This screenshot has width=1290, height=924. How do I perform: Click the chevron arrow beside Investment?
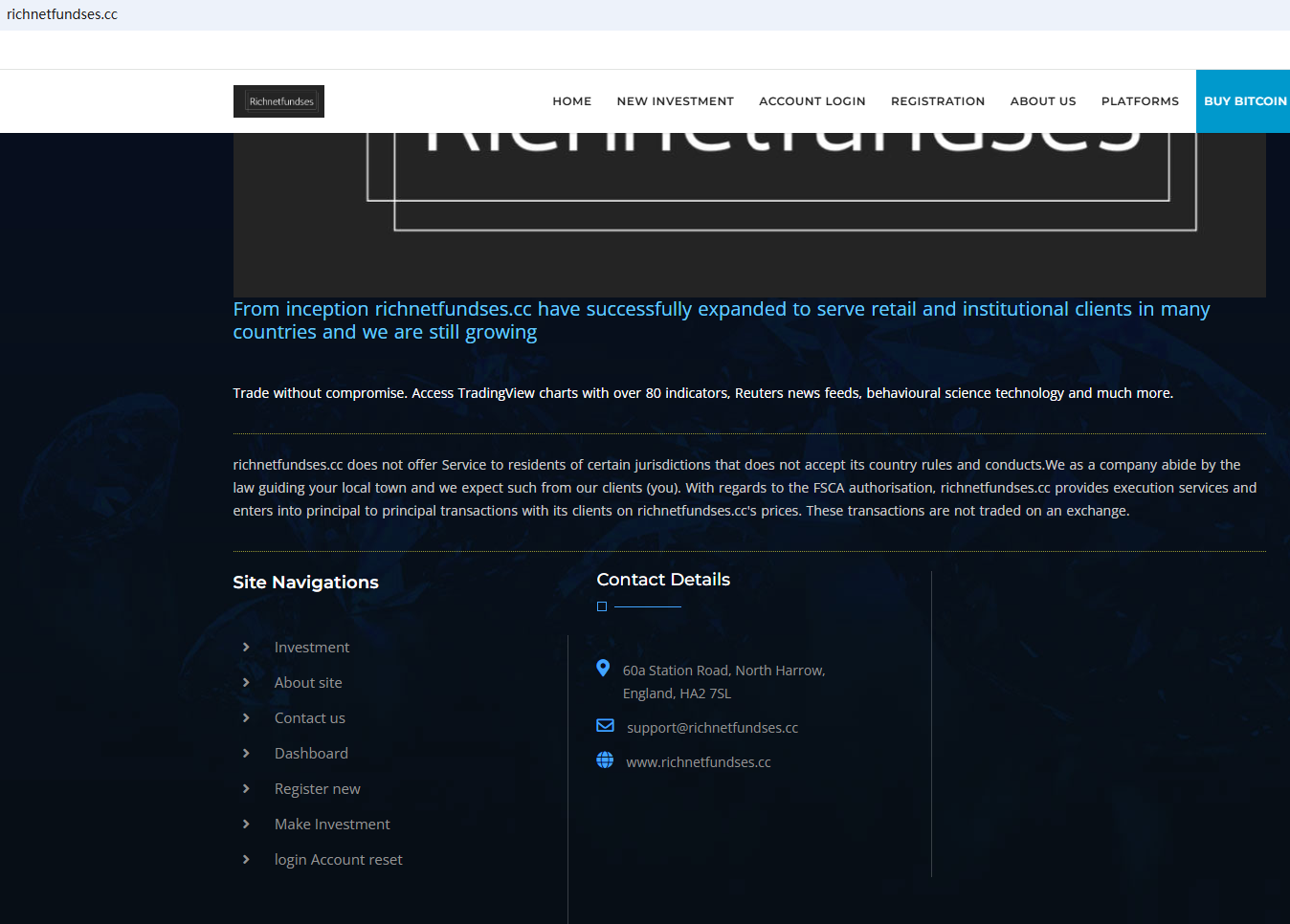tap(246, 648)
